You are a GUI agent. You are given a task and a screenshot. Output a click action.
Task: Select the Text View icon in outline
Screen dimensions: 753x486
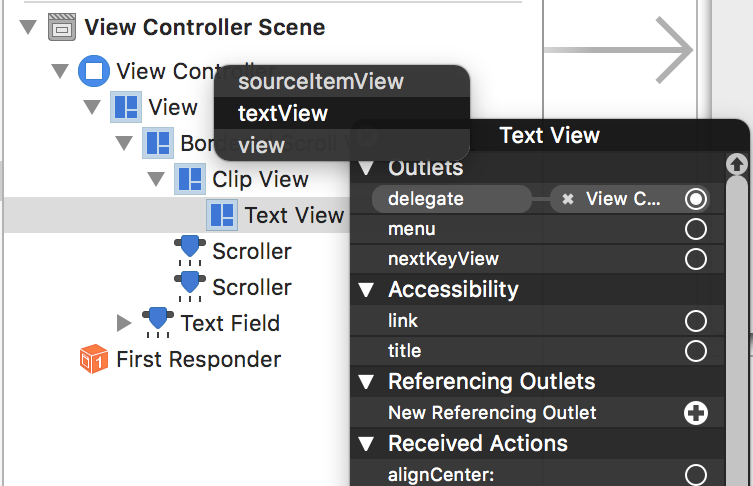tap(222, 214)
